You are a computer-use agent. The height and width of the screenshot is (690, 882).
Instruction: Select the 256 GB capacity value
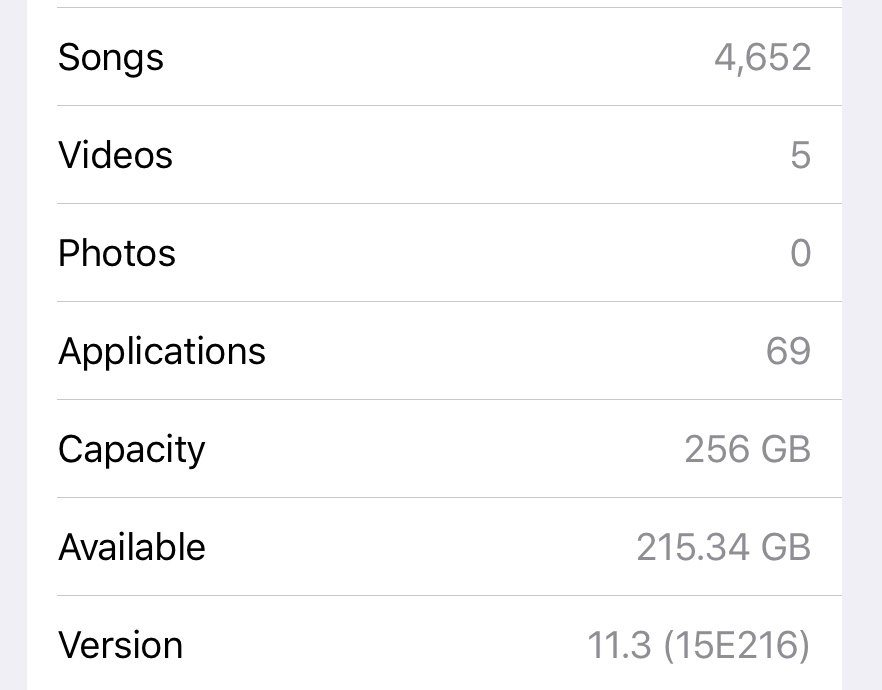click(x=748, y=449)
